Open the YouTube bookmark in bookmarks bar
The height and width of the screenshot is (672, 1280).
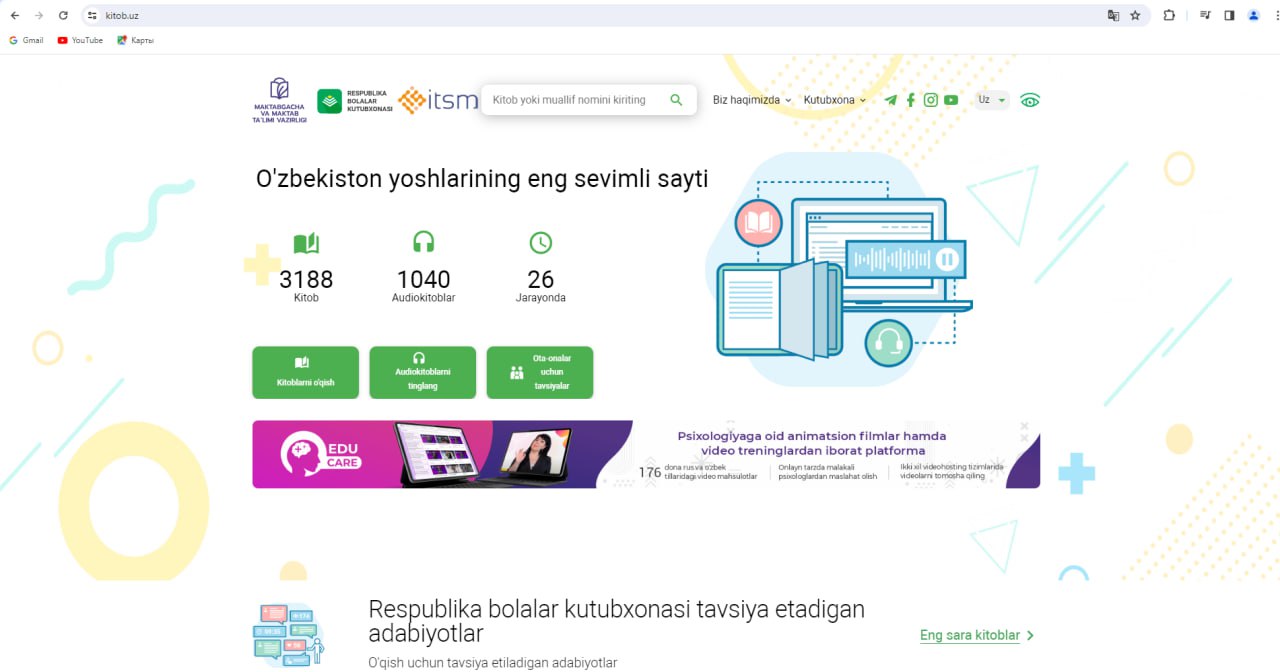click(80, 40)
